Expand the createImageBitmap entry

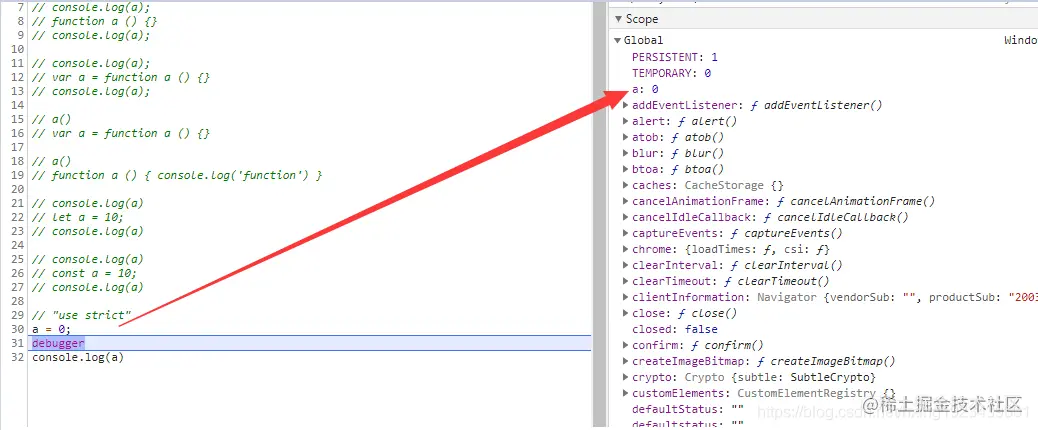coord(626,361)
